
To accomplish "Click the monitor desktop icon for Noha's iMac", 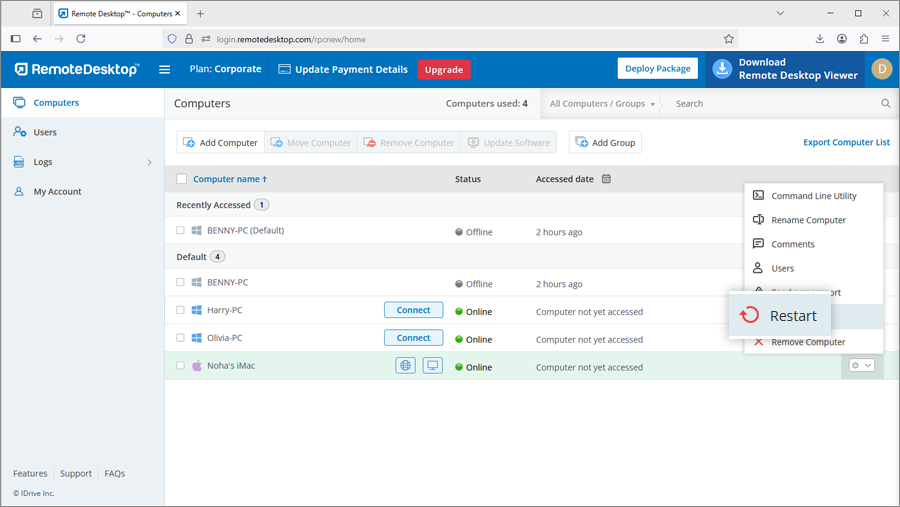I will tap(432, 366).
